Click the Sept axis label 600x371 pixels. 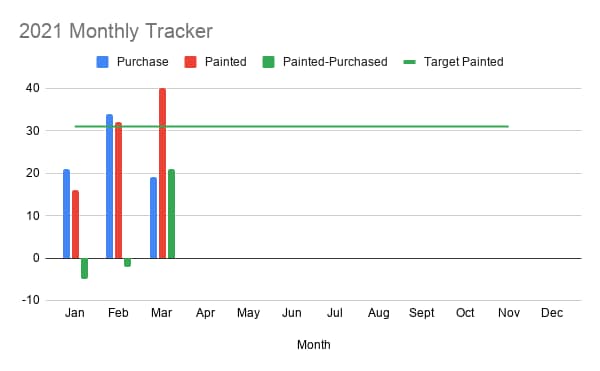[421, 313]
